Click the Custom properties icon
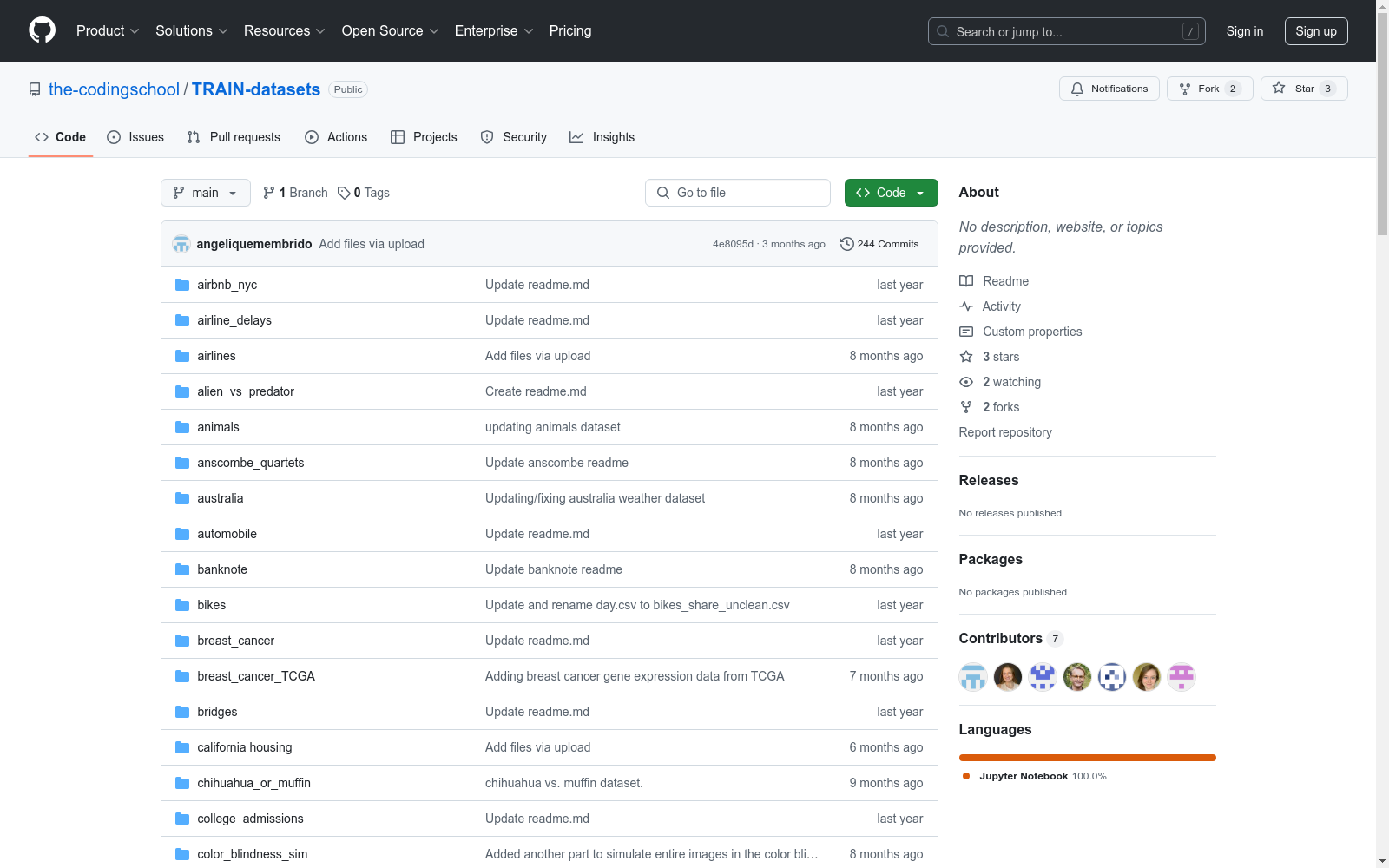Viewport: 1389px width, 868px height. click(966, 332)
